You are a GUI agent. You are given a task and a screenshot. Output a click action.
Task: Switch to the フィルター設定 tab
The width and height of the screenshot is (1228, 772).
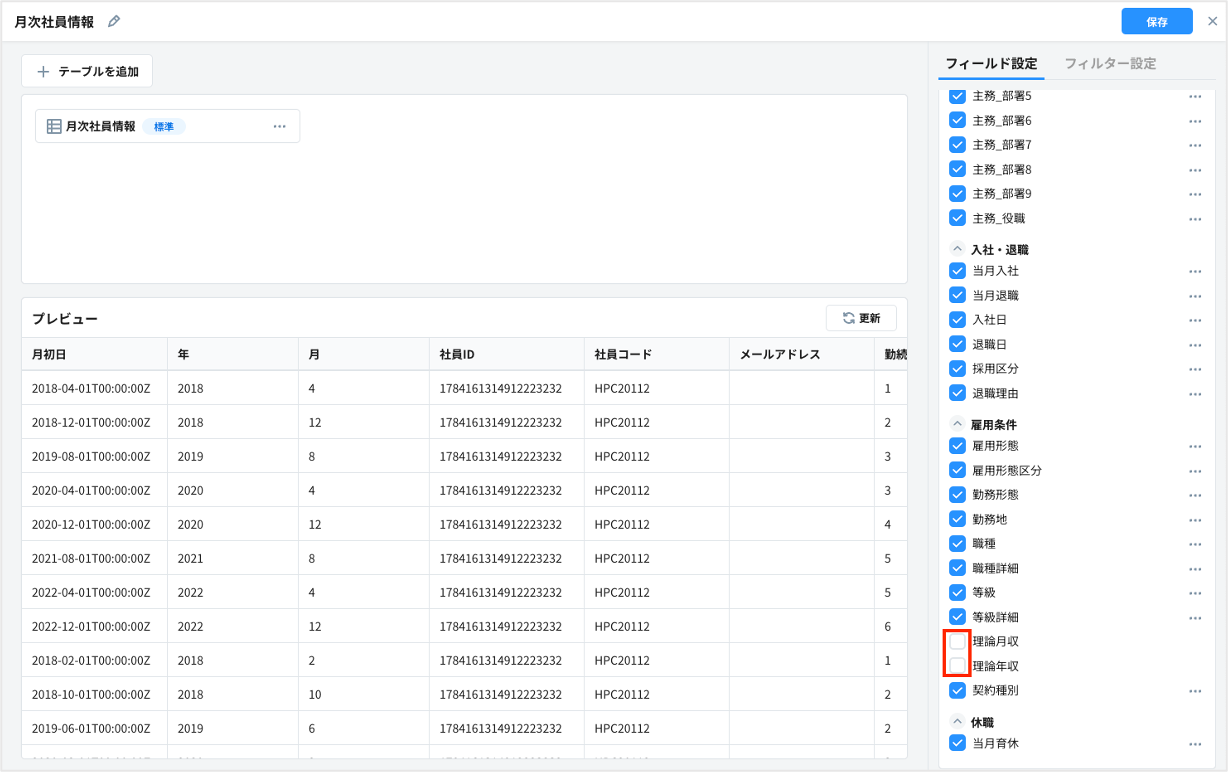click(x=1109, y=64)
